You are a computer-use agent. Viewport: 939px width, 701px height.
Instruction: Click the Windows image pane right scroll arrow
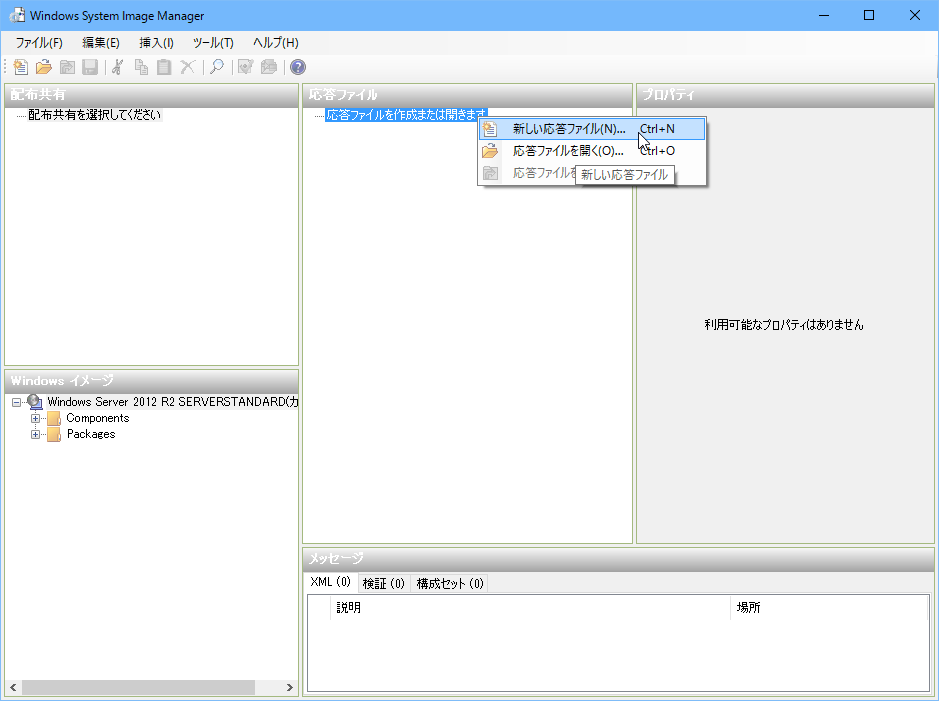pos(290,687)
